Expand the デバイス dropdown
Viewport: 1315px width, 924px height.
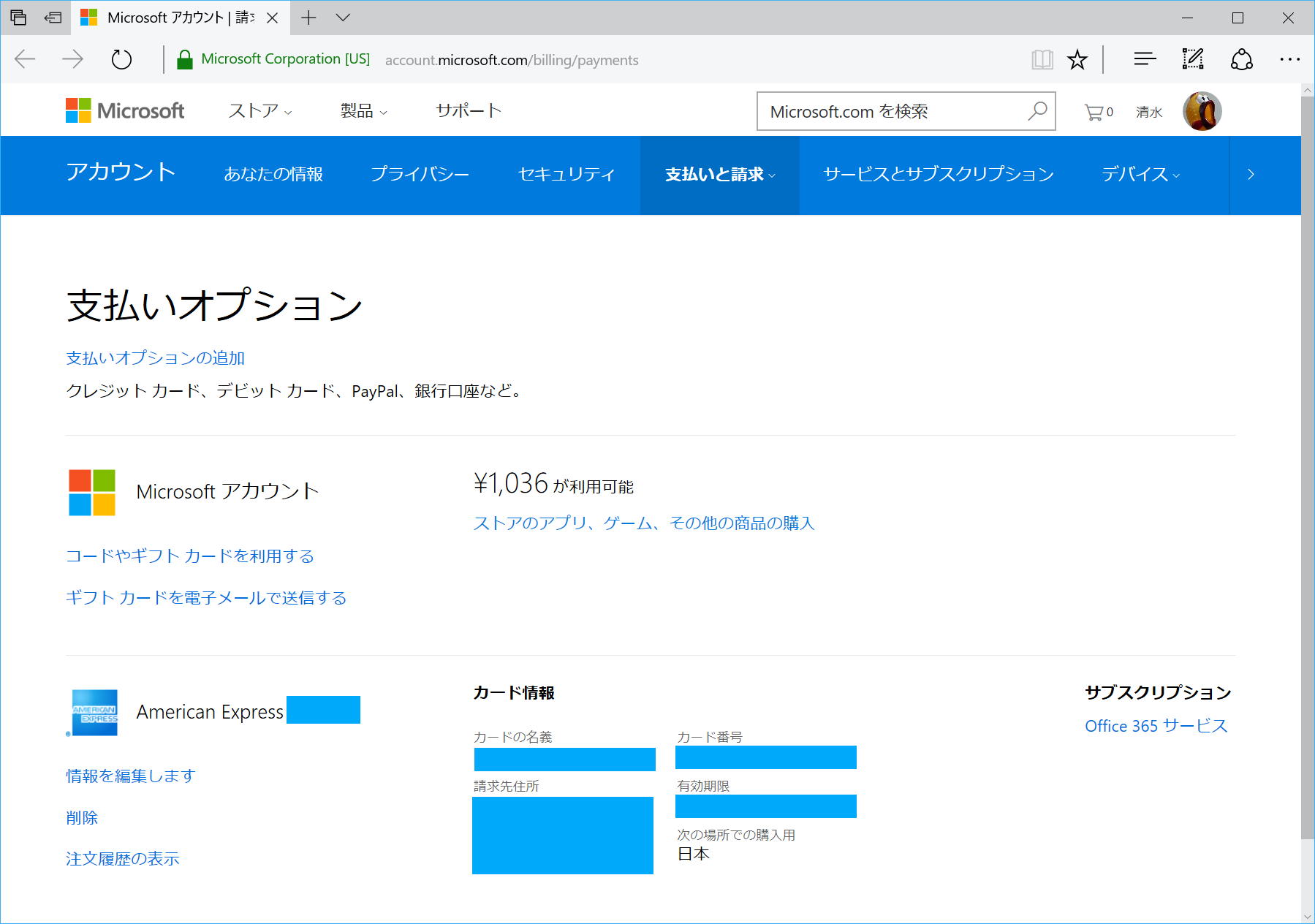pos(1140,174)
